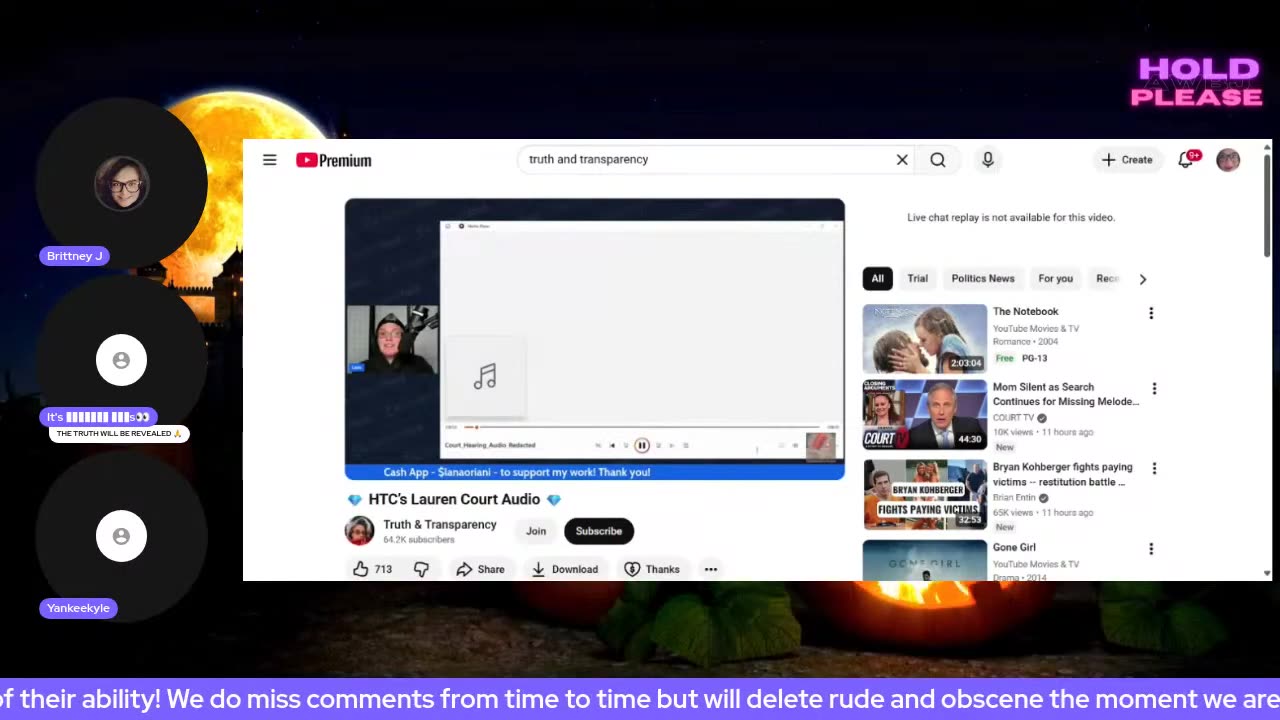Open the Create button

click(x=1127, y=160)
